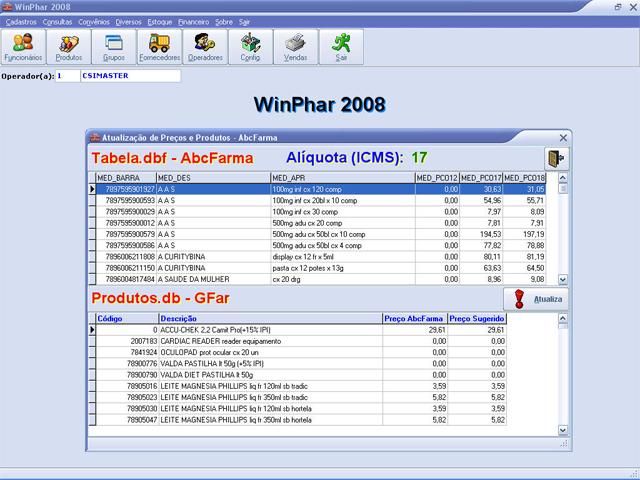640x480 pixels.
Task: Select the OCULOPAD prot ocular row
Action: tap(297, 352)
